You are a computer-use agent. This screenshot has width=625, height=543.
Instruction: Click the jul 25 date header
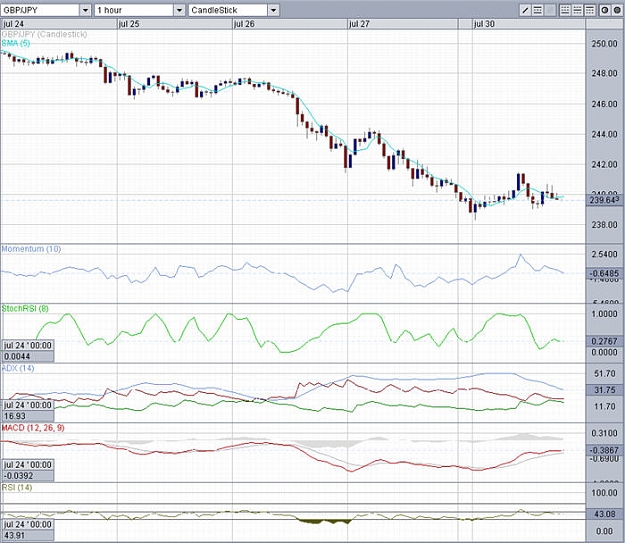tap(129, 24)
